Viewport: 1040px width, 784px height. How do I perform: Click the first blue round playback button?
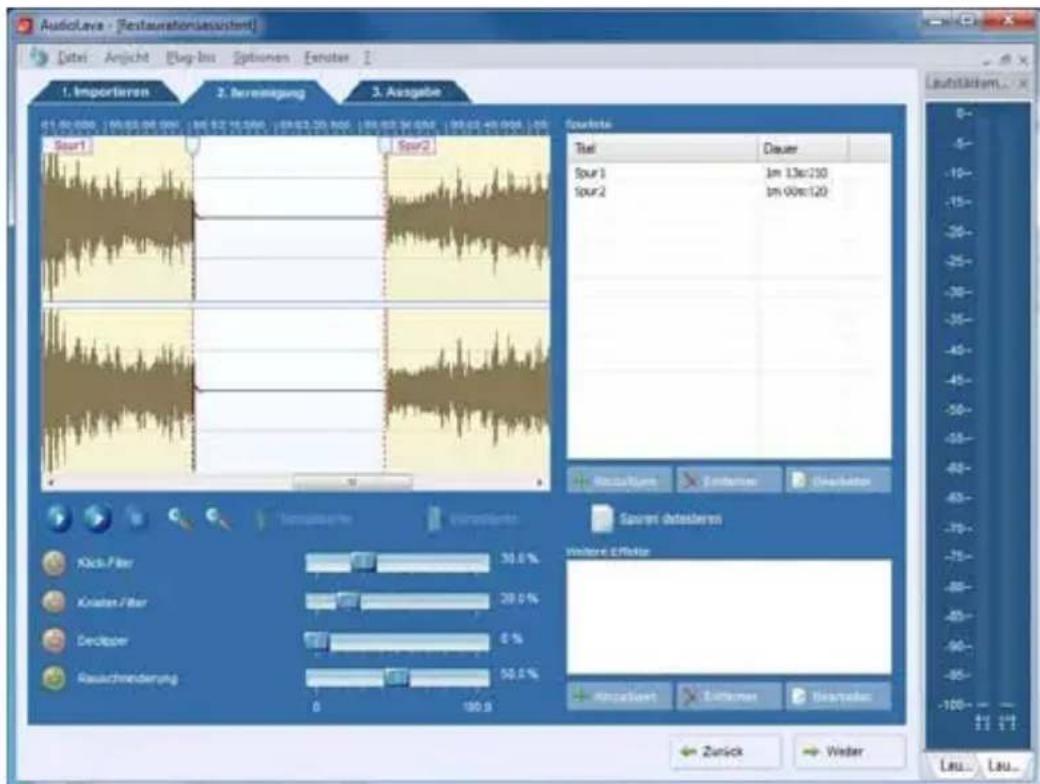(x=58, y=517)
